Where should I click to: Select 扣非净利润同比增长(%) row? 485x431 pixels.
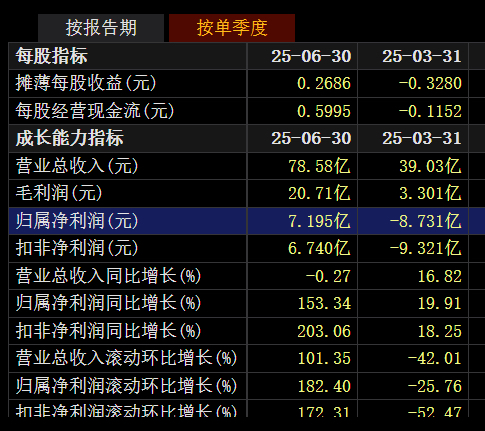[x=247, y=331]
